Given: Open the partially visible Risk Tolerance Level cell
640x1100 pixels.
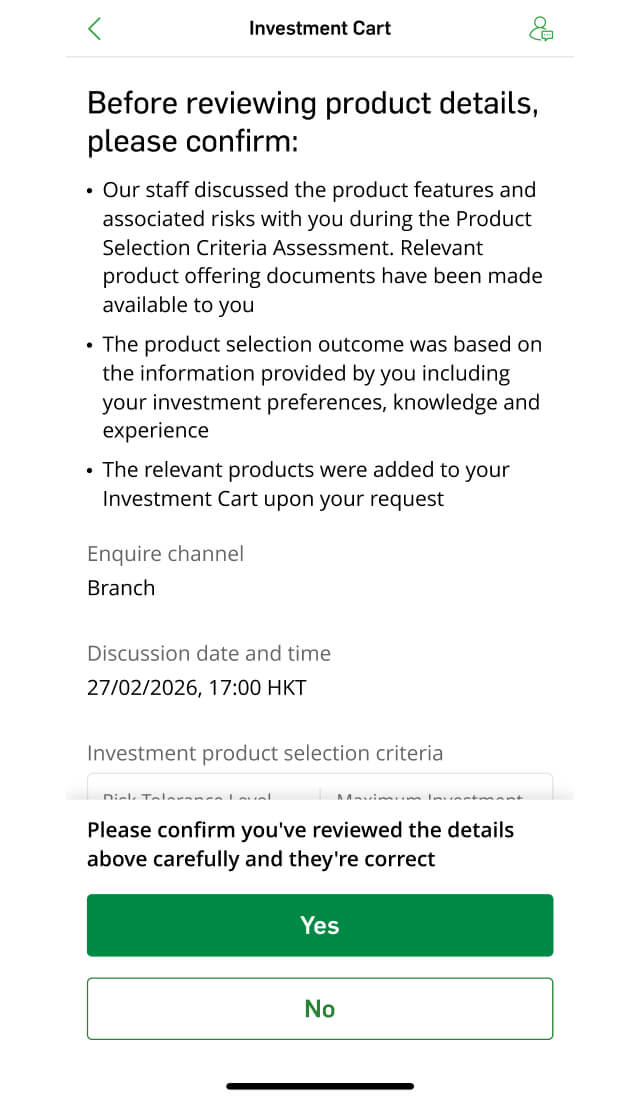Looking at the screenshot, I should tap(204, 787).
